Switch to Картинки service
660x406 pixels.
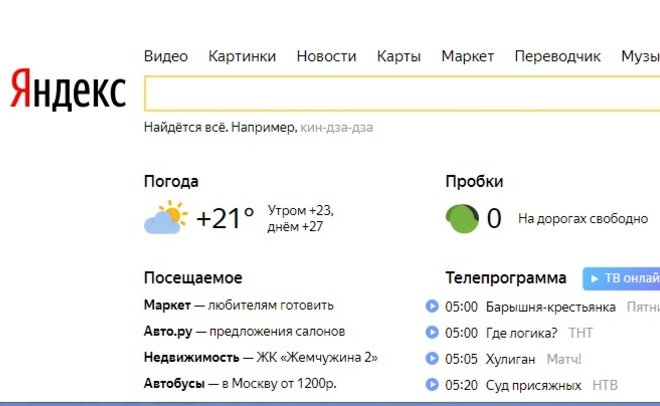(x=242, y=56)
